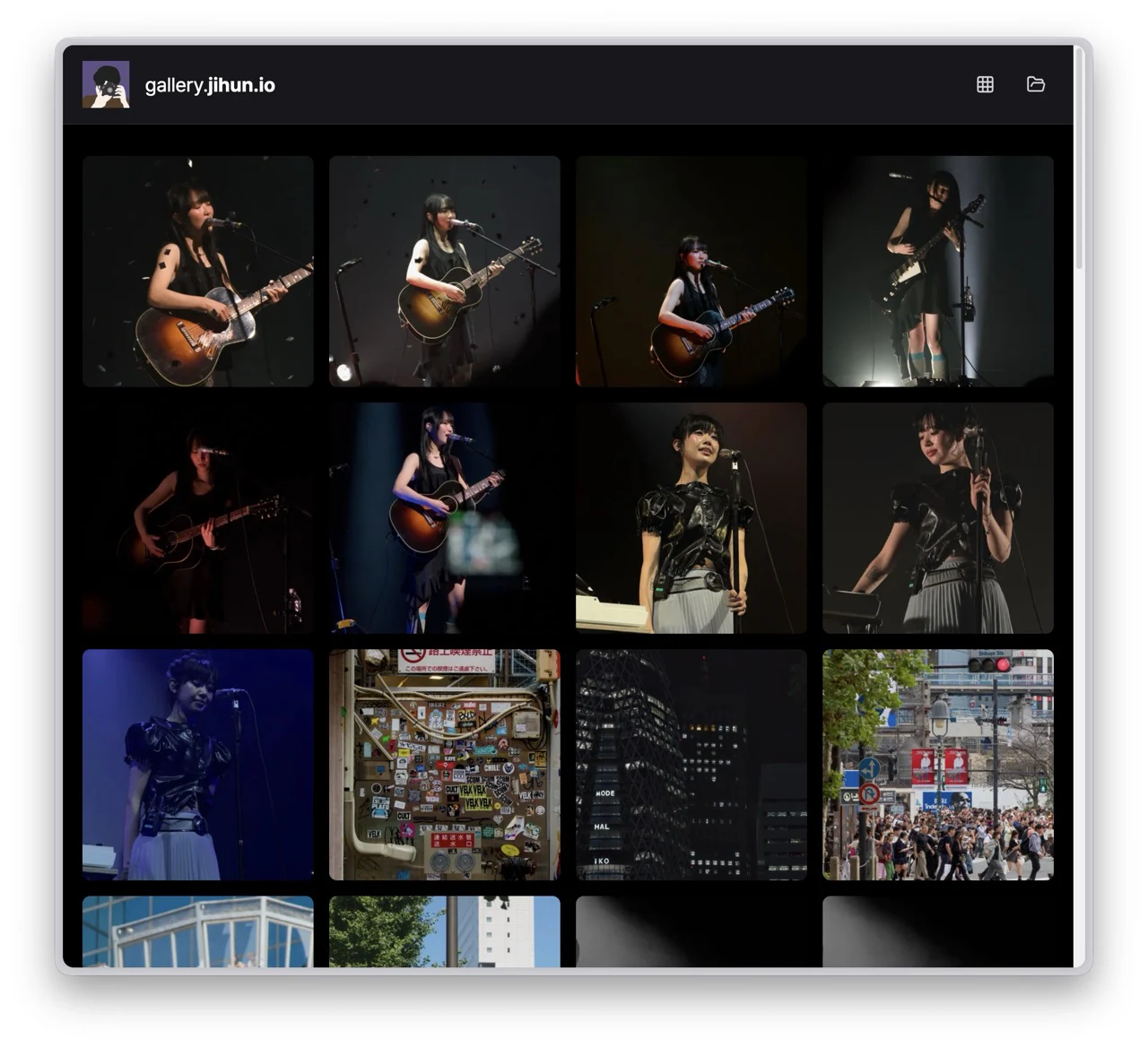The width and height of the screenshot is (1148, 1048).
Task: Open second photo with guitarist and mic stand
Action: (445, 272)
